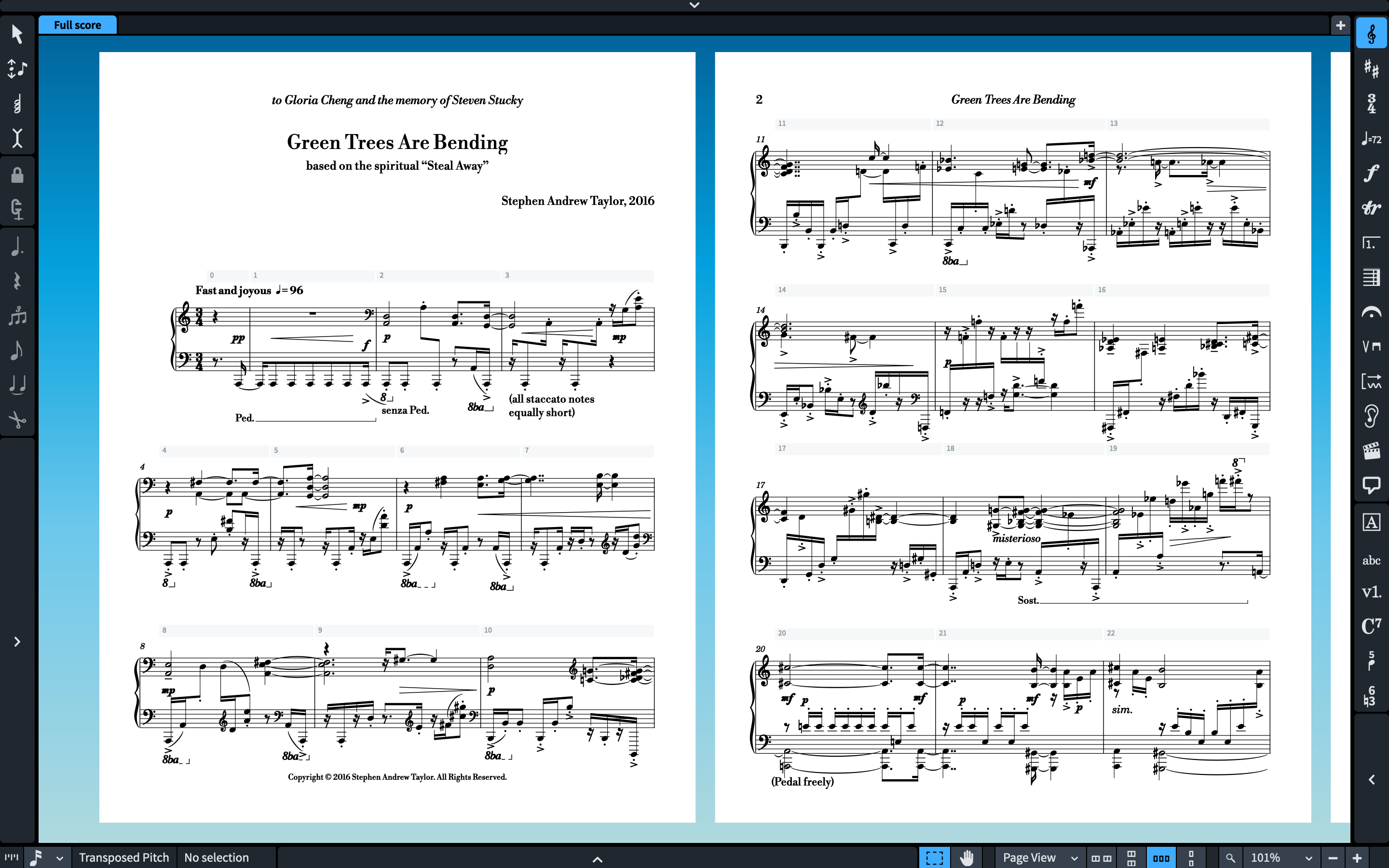This screenshot has height=868, width=1389.
Task: Open the Video clapperboard panel
Action: pyautogui.click(x=1371, y=451)
